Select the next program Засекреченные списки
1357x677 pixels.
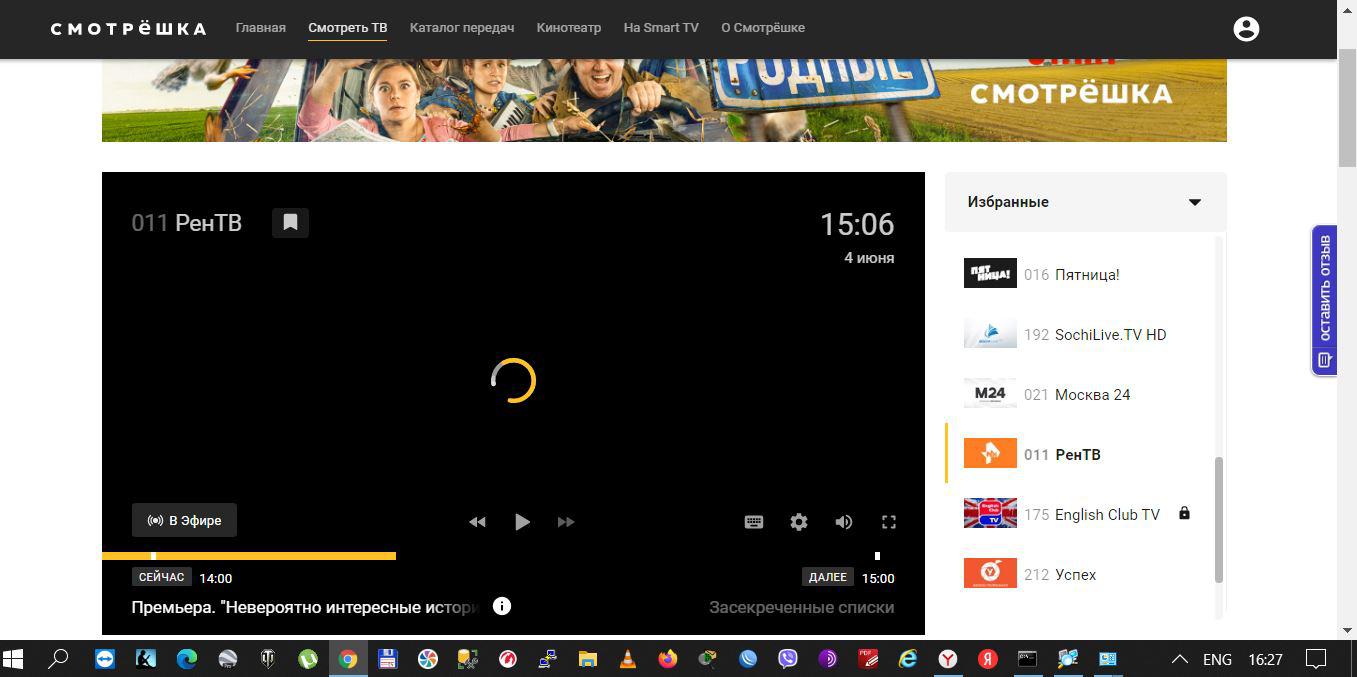click(x=802, y=607)
